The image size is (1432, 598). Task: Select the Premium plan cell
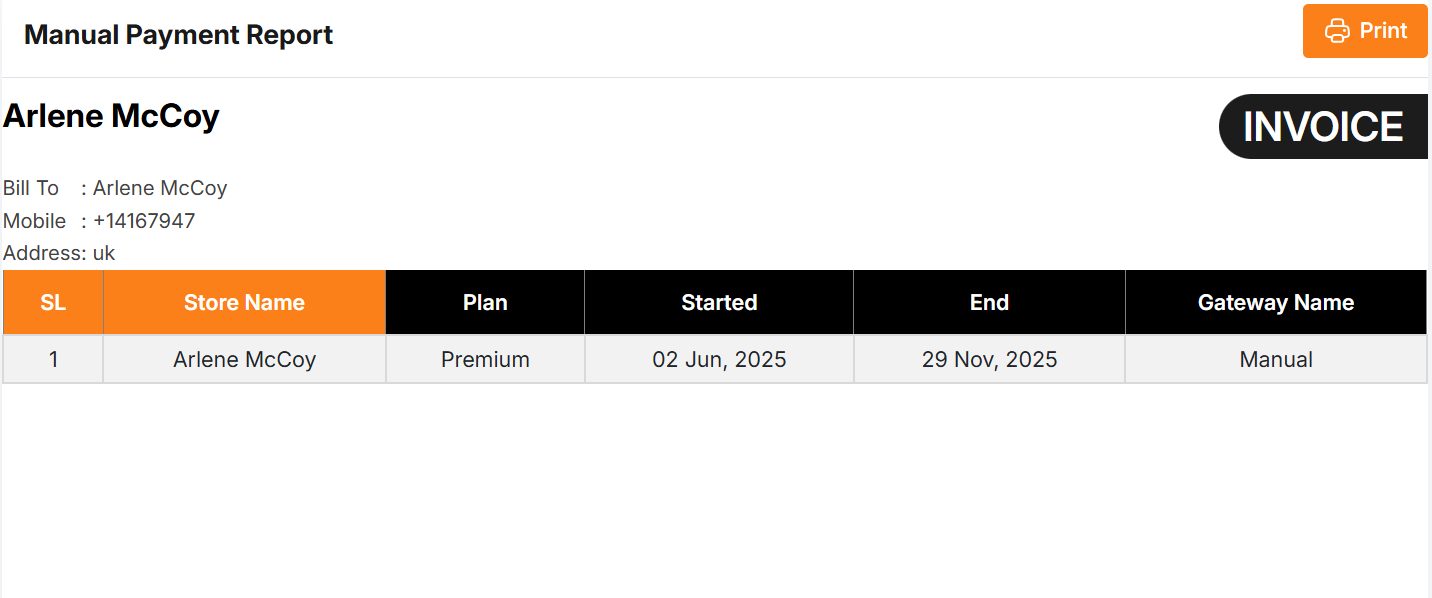coord(485,359)
